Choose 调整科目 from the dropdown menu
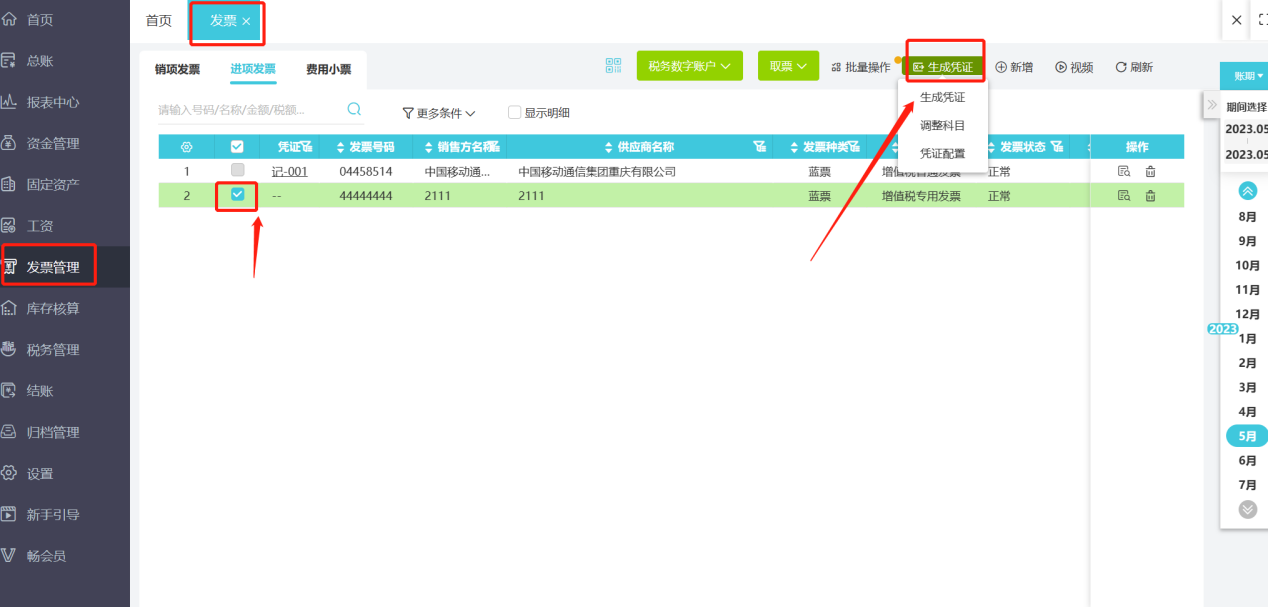Viewport: 1268px width, 607px height. click(942, 125)
